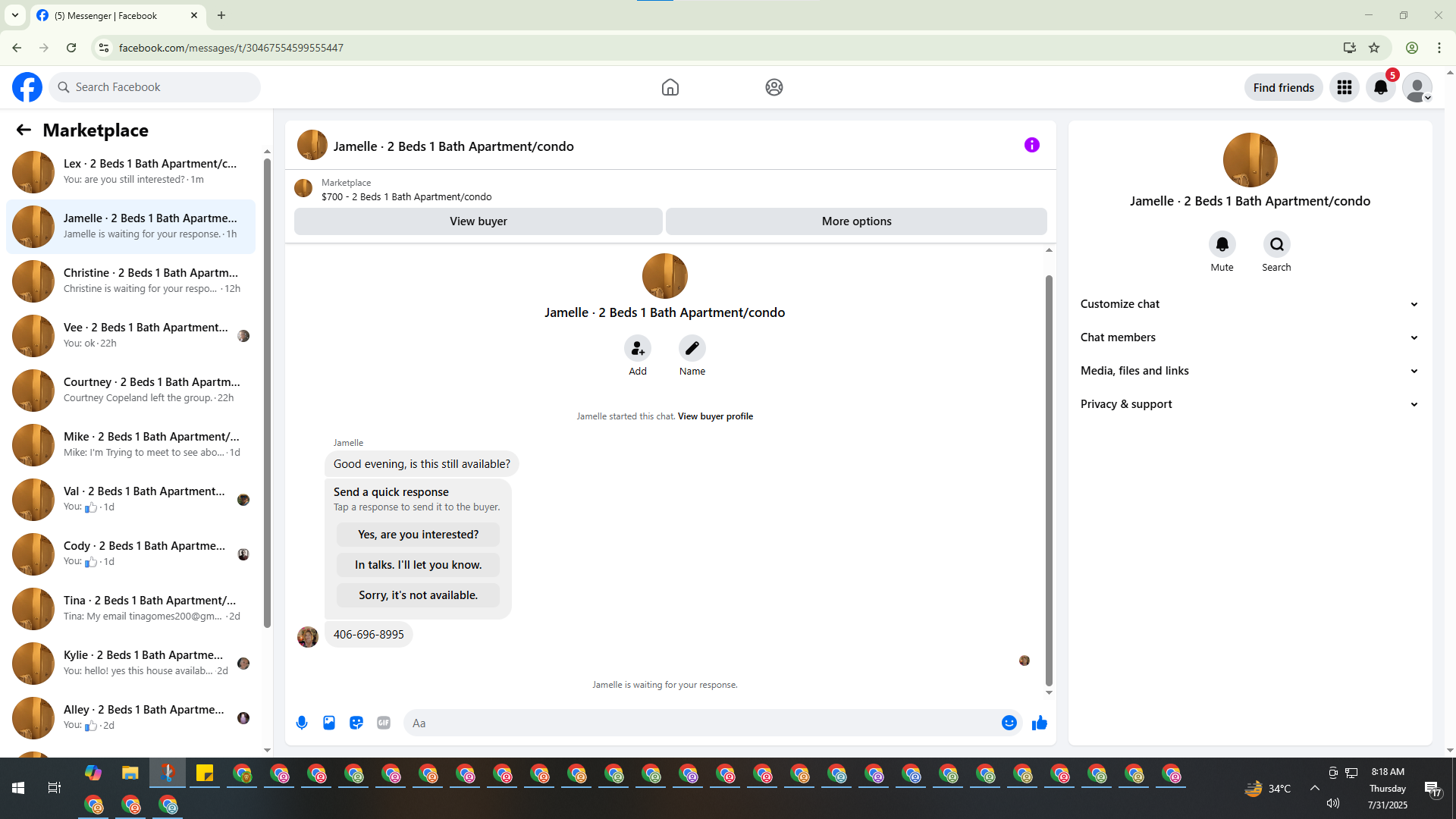Send a thumbs-up like

coord(1039,723)
